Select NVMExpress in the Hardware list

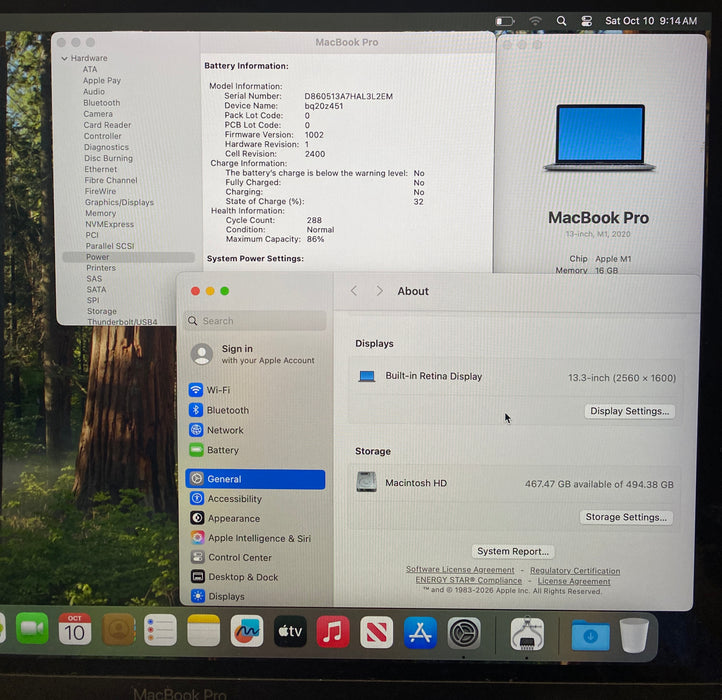[x=110, y=224]
